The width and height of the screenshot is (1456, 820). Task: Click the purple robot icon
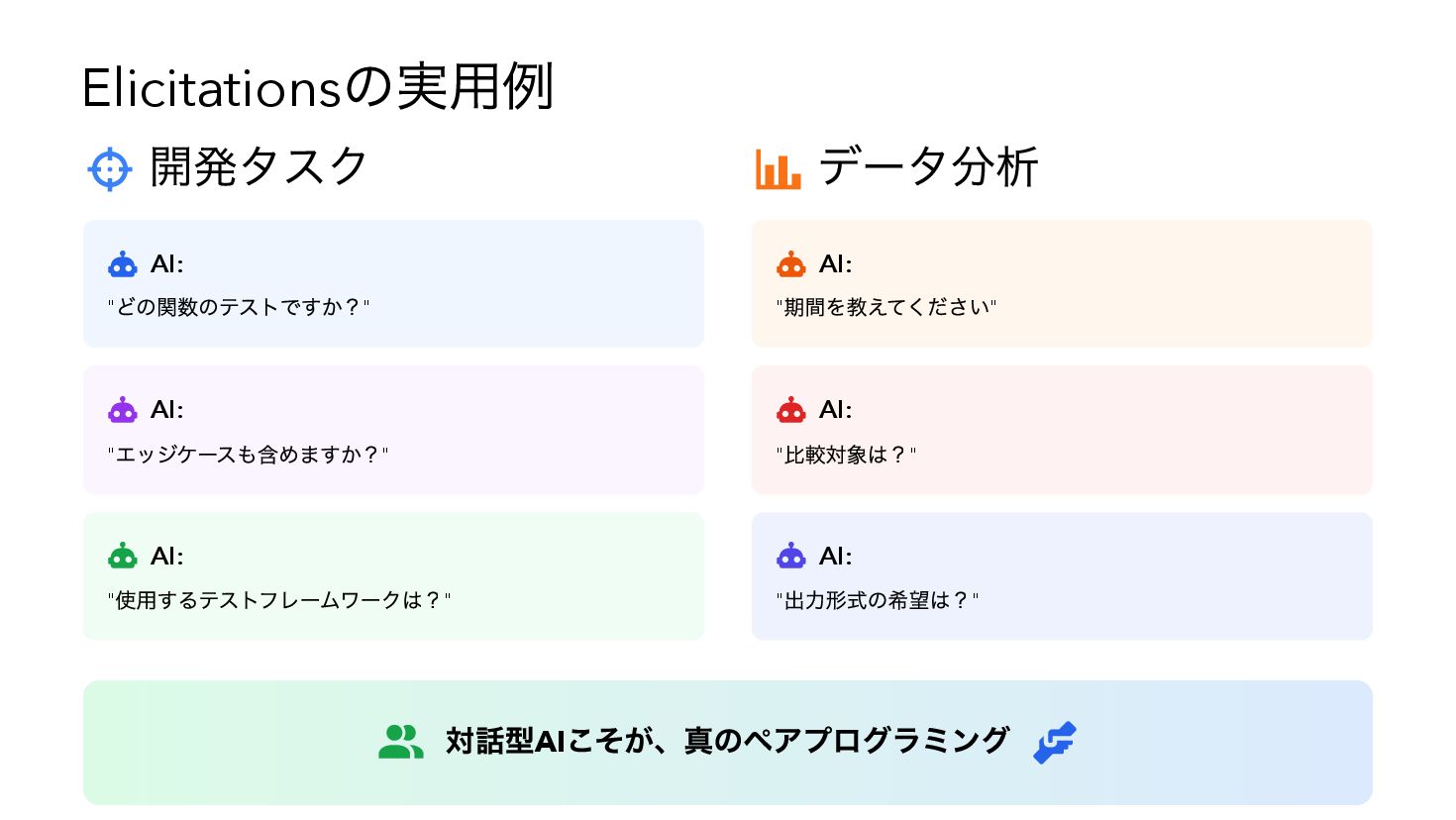pyautogui.click(x=123, y=410)
